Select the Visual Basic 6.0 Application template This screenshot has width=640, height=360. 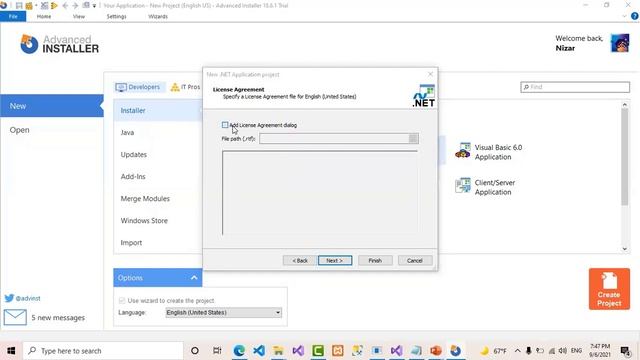(x=489, y=152)
